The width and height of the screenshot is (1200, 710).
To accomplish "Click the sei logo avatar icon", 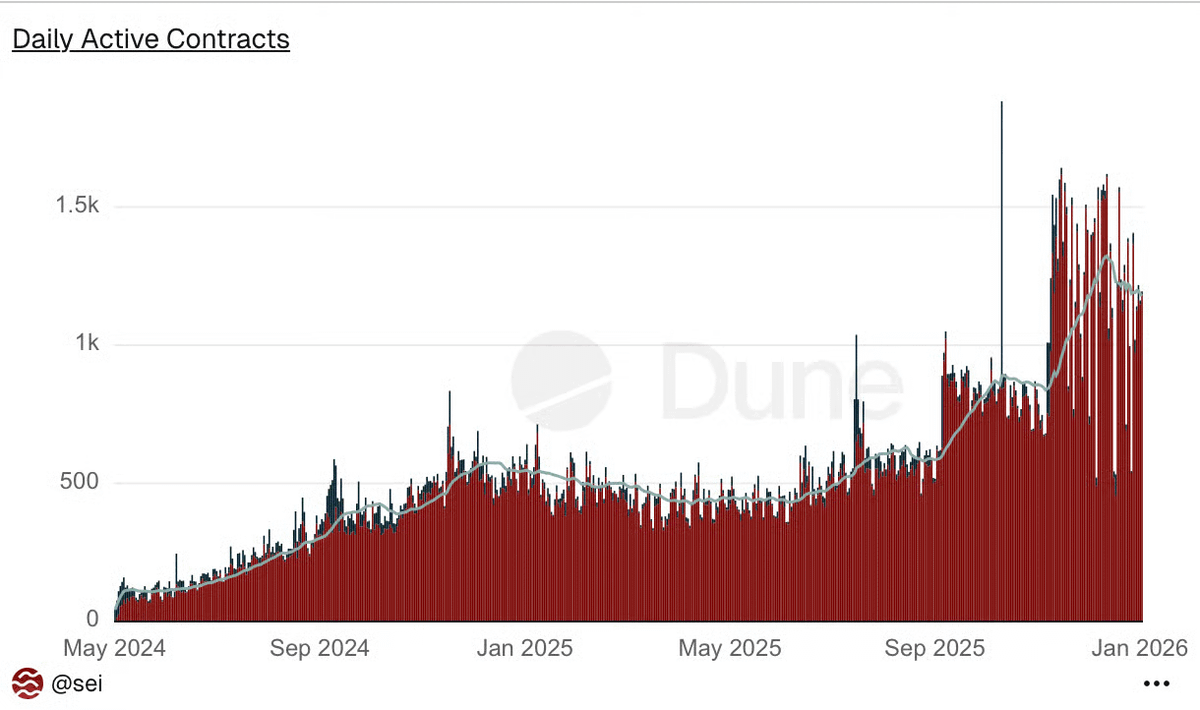I will pos(28,684).
